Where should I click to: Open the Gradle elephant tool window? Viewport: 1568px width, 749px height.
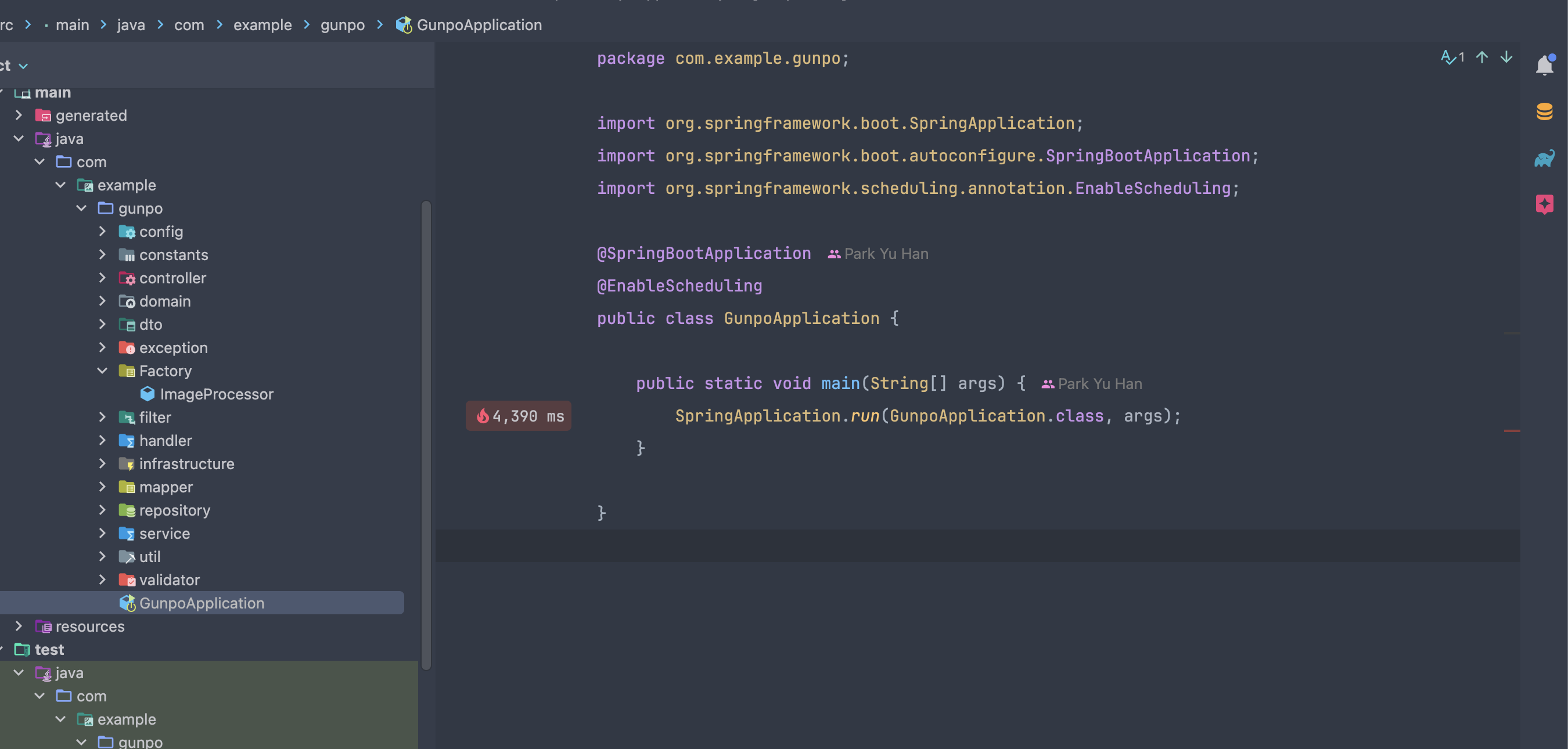(1544, 158)
